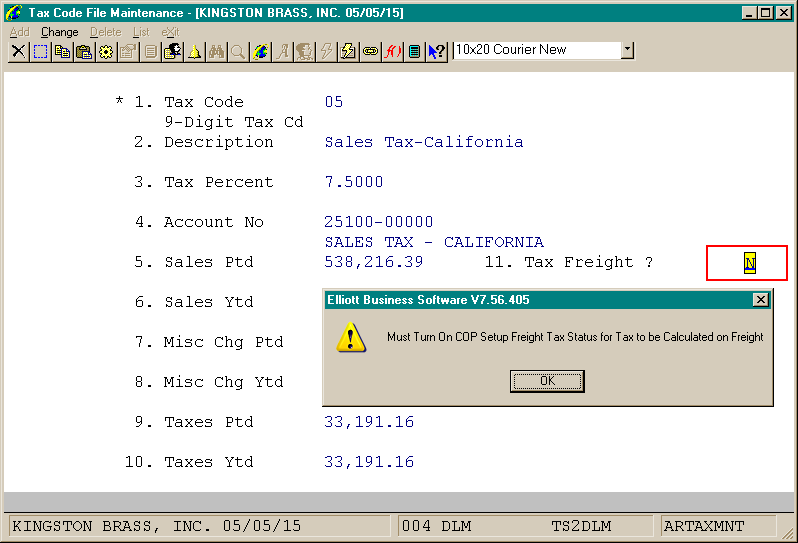Click Taxes Ptd value 33,191.16
The image size is (798, 543).
coord(369,422)
